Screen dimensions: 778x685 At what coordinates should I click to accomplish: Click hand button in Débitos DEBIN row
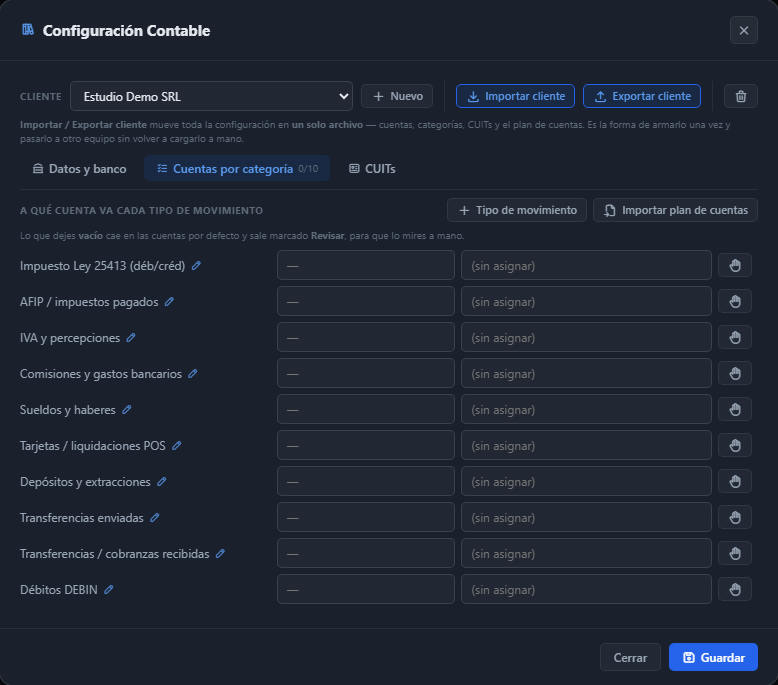point(735,589)
